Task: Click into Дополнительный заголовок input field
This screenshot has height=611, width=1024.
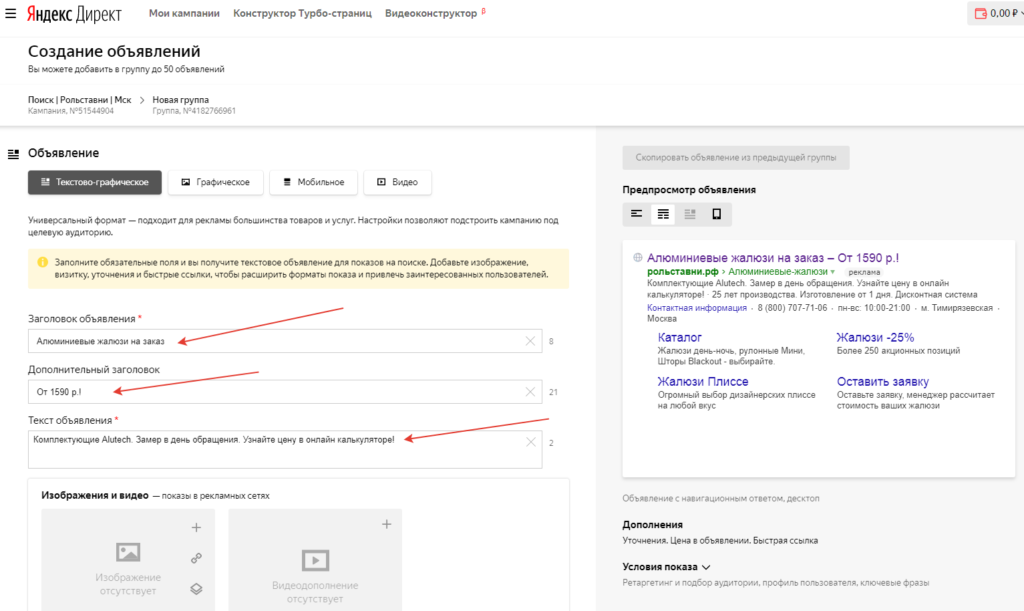Action: [x=285, y=392]
